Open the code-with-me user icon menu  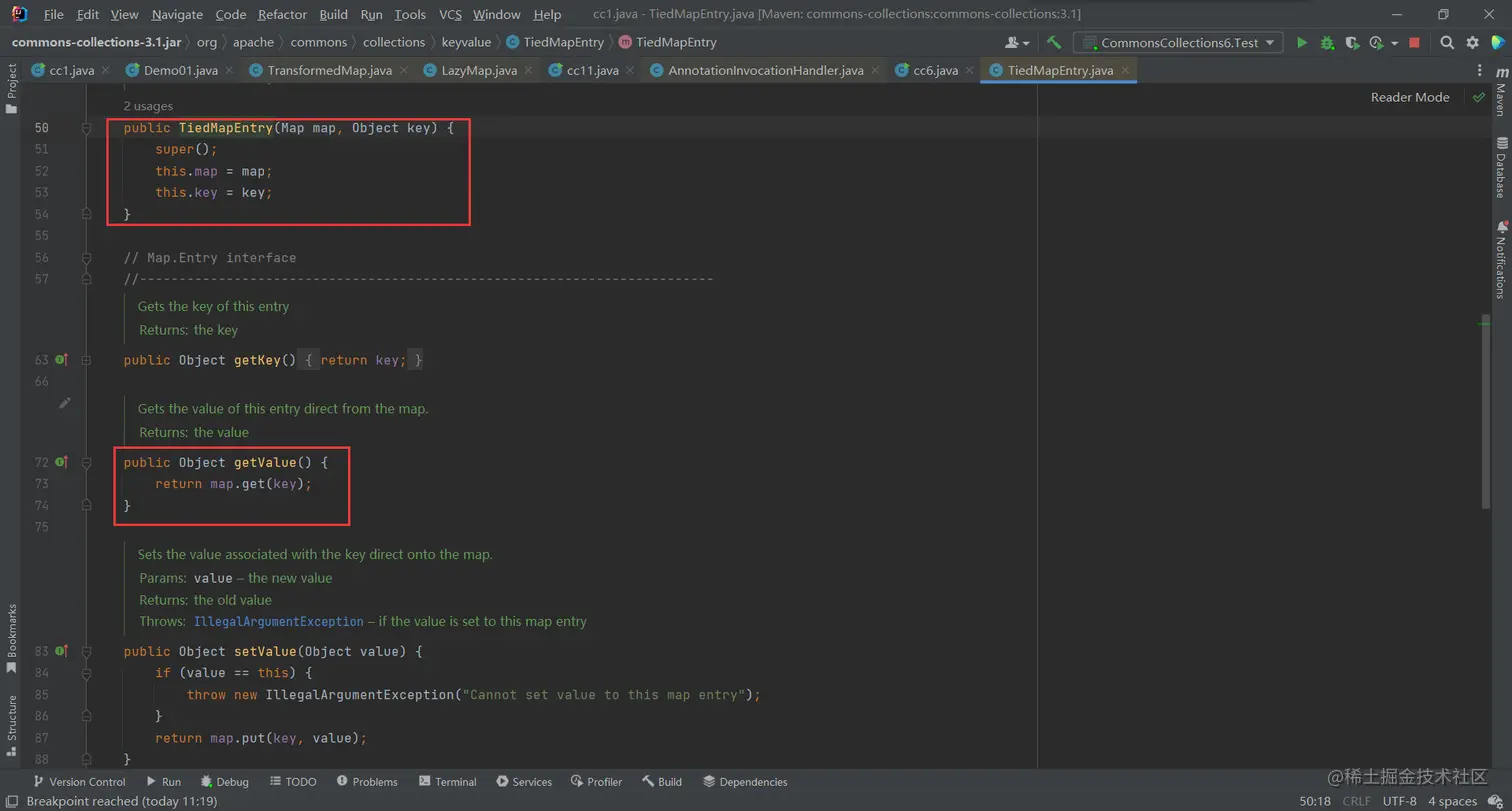pos(1018,43)
